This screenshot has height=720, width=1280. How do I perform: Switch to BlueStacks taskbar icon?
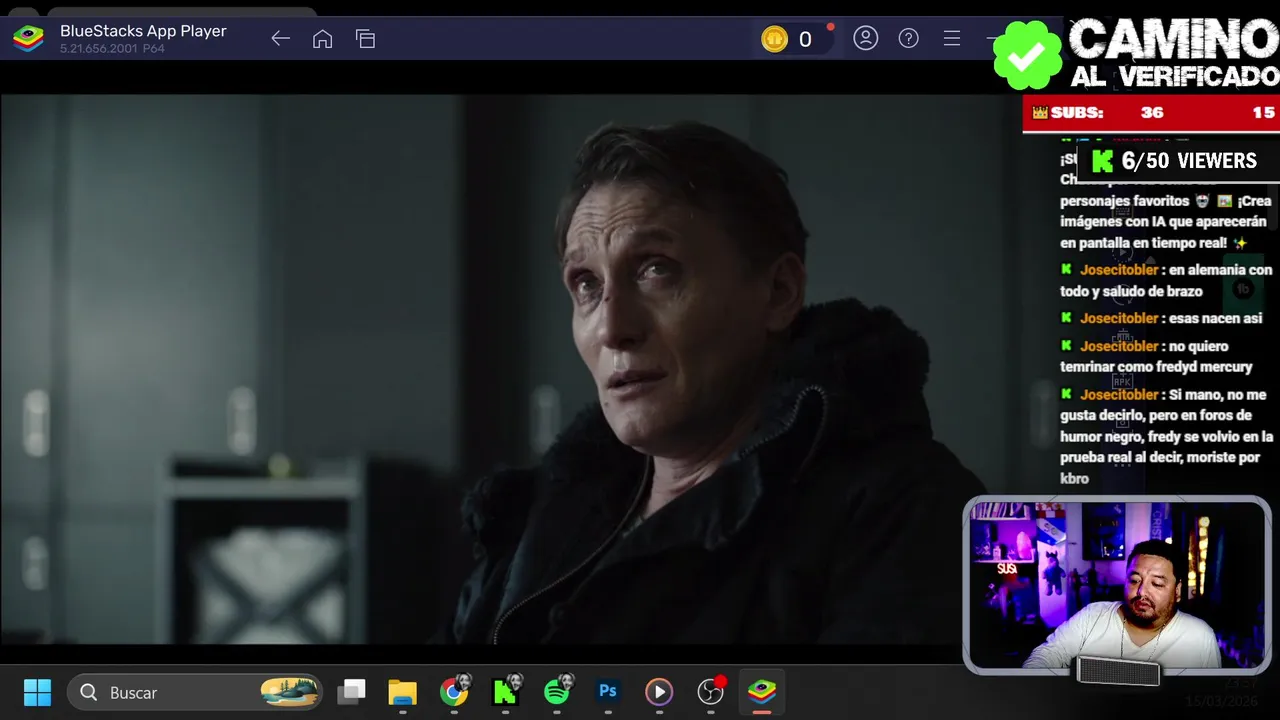tap(762, 692)
